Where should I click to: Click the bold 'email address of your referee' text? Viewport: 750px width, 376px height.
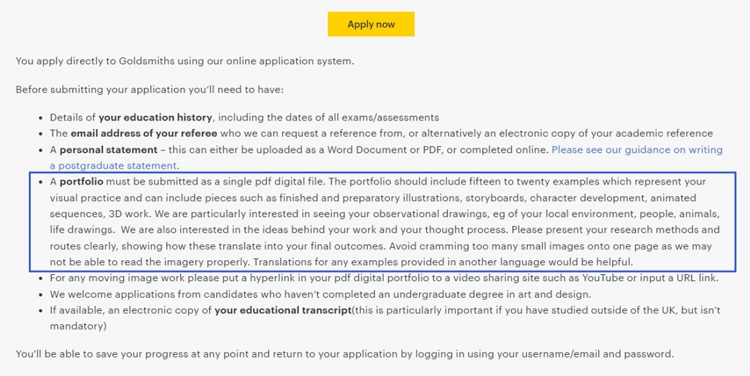(144, 133)
